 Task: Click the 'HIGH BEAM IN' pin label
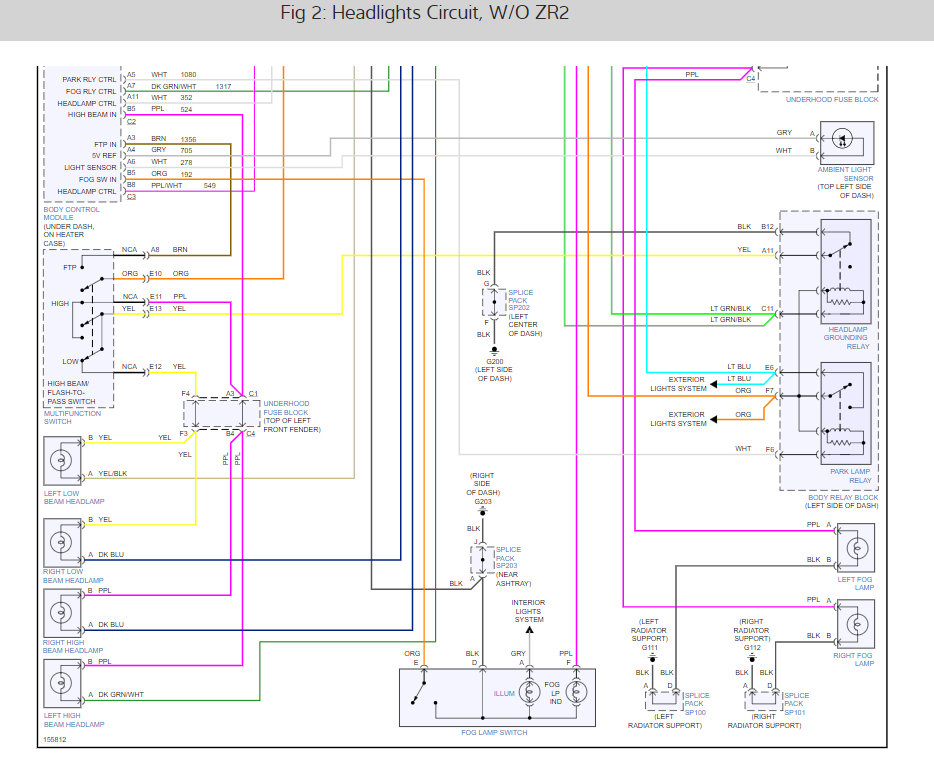click(x=92, y=114)
